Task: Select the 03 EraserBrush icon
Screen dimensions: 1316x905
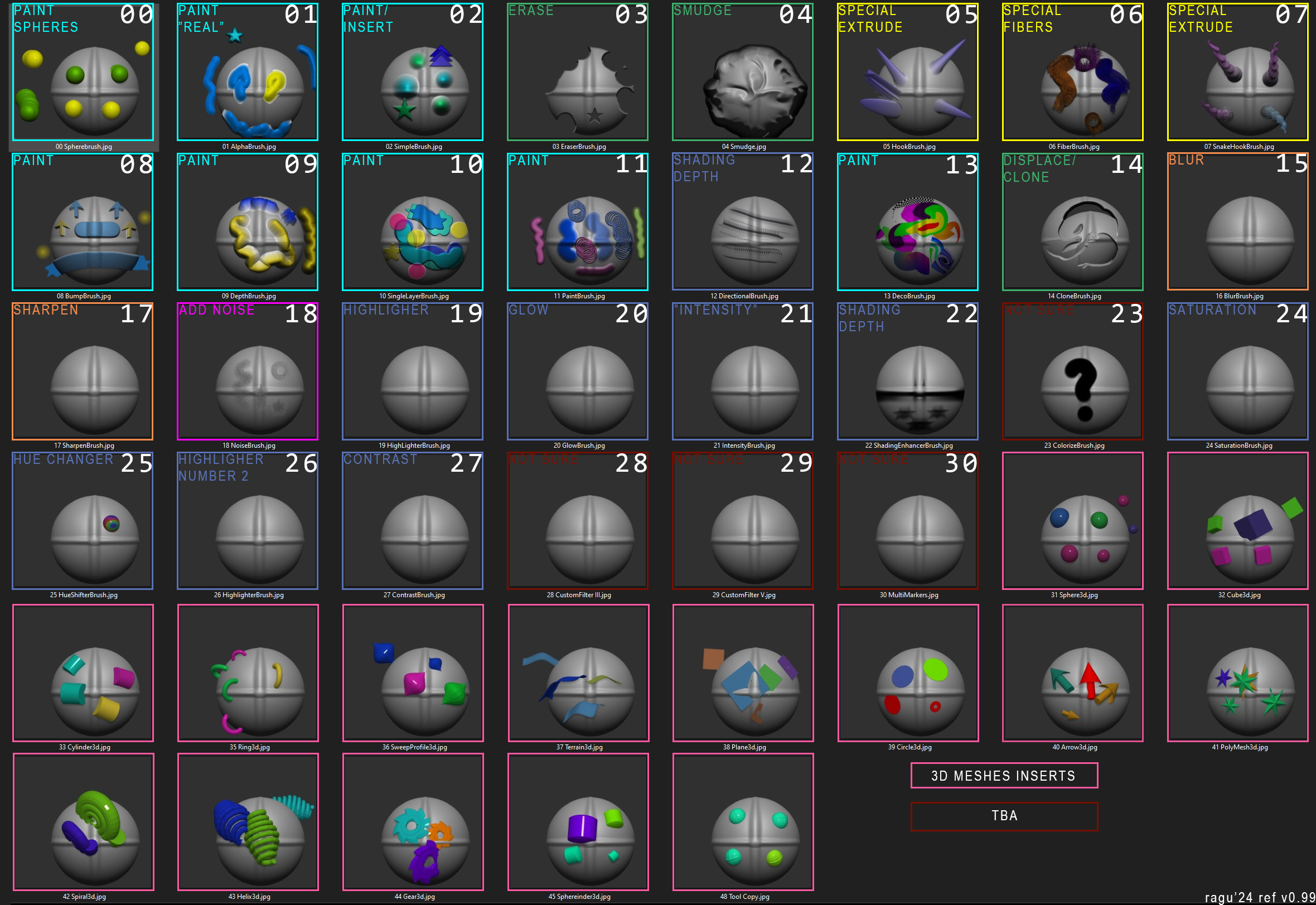Action: click(x=578, y=71)
